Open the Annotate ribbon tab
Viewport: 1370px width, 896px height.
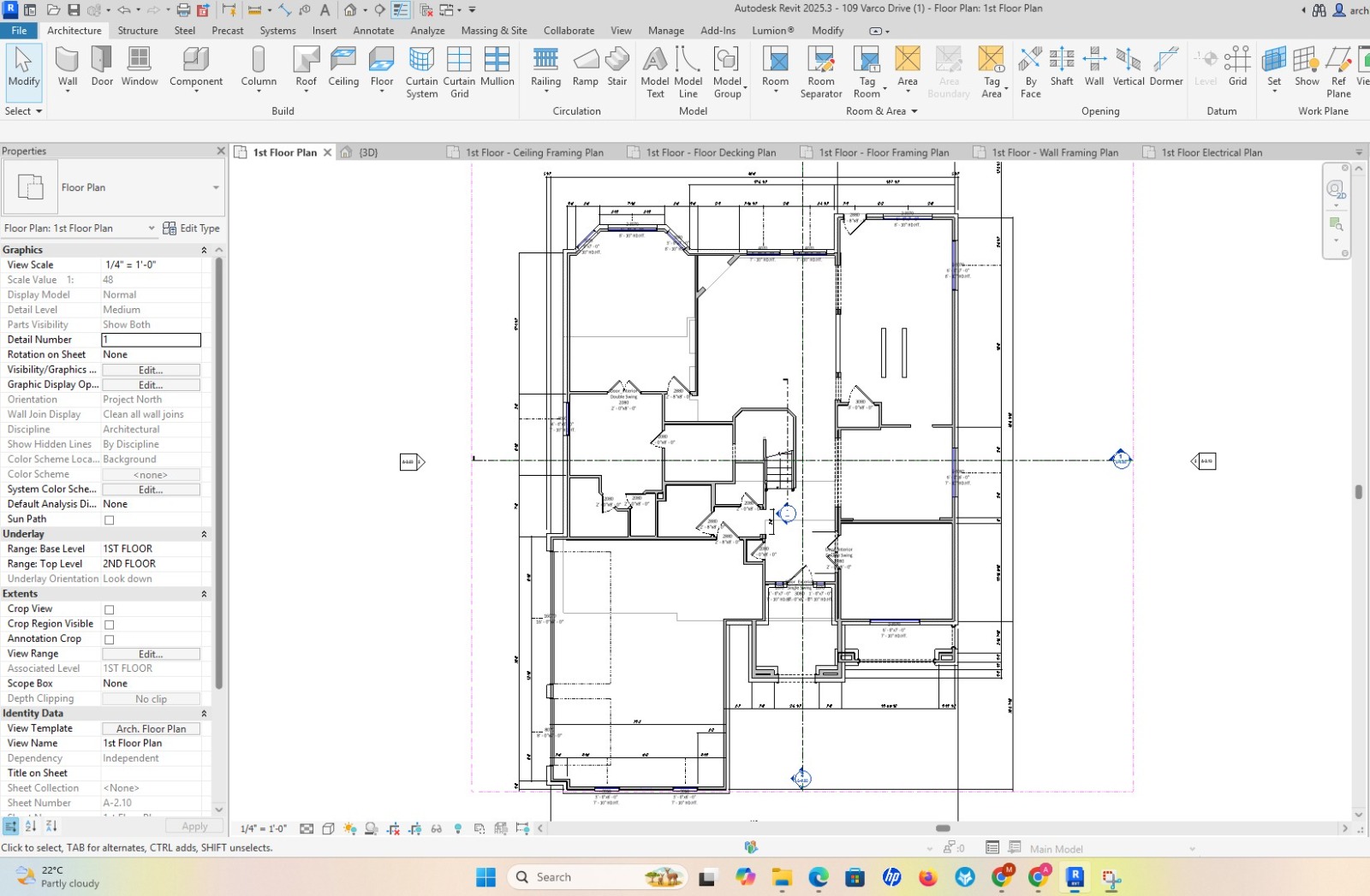[373, 31]
